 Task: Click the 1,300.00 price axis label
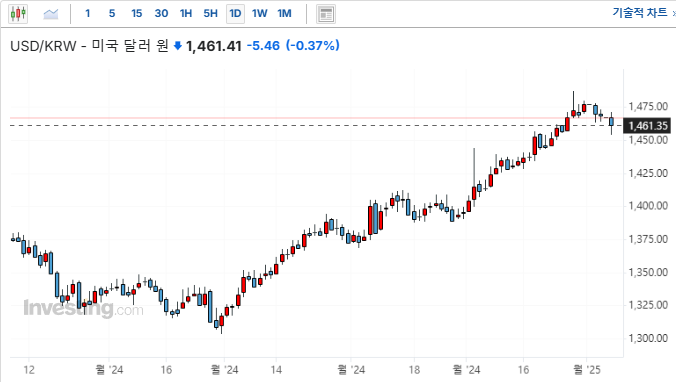(x=648, y=338)
